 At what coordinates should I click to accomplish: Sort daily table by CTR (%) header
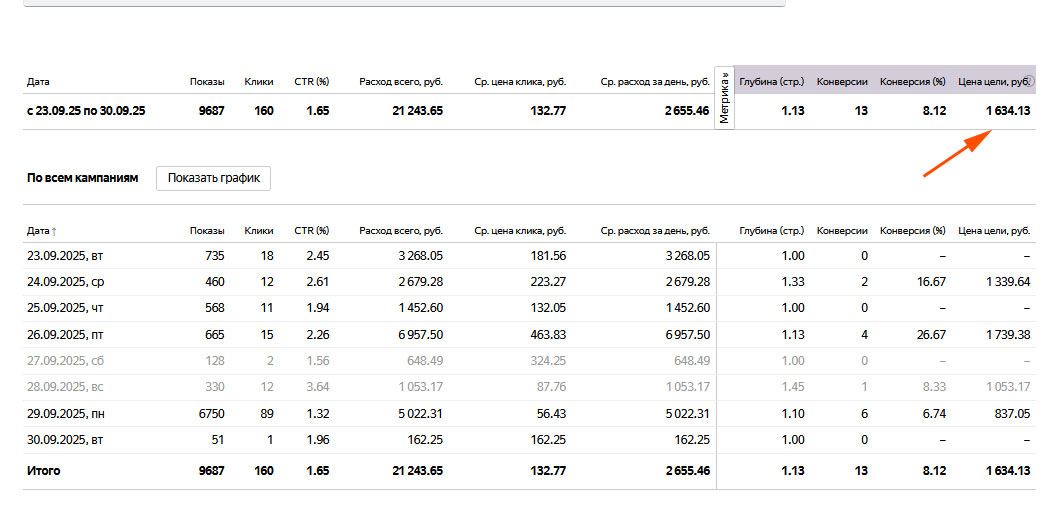click(x=311, y=231)
